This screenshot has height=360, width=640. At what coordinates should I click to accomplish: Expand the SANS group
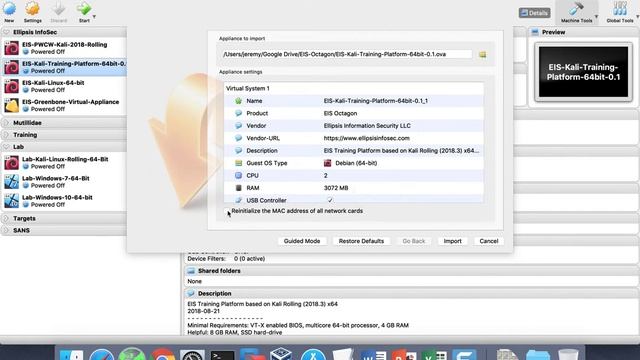pyautogui.click(x=6, y=230)
